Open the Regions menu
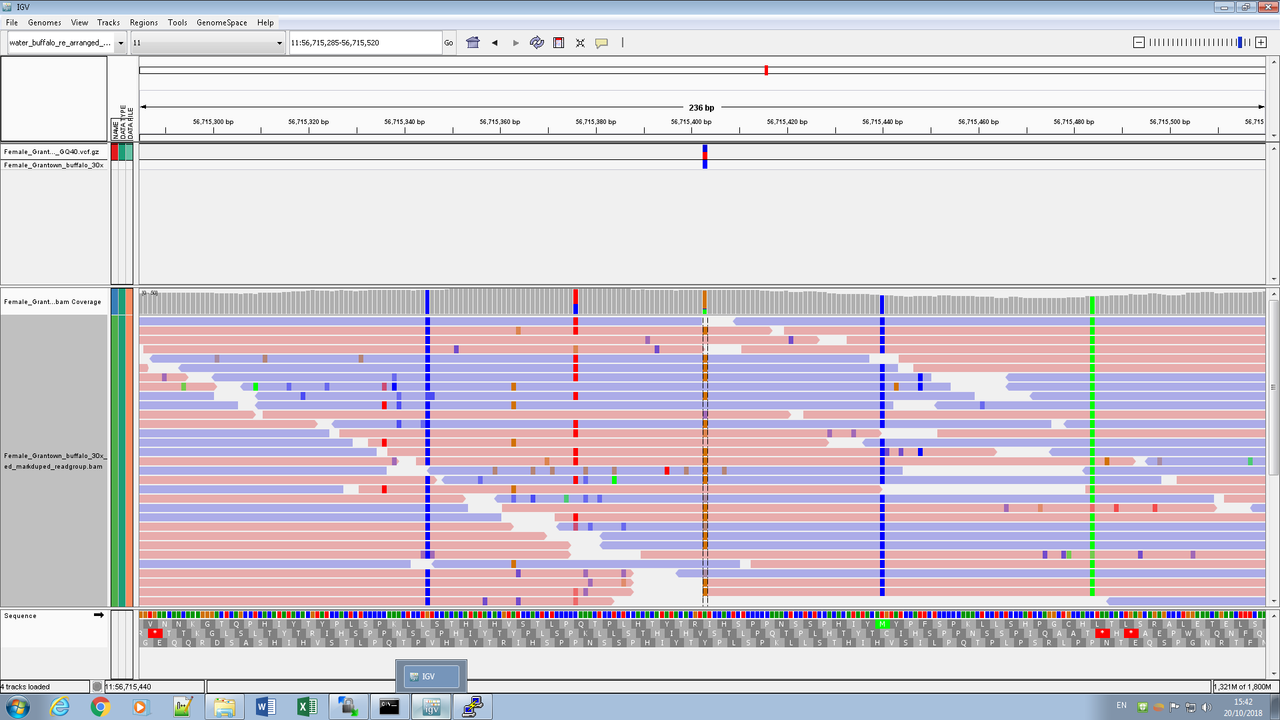Viewport: 1280px width, 720px height. (144, 22)
